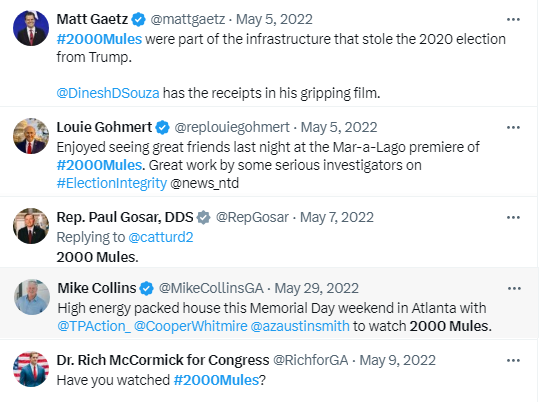Screen dimensions: 540x405
Task: Open Dr. Rich McCormick profile avatar
Action: point(31,369)
